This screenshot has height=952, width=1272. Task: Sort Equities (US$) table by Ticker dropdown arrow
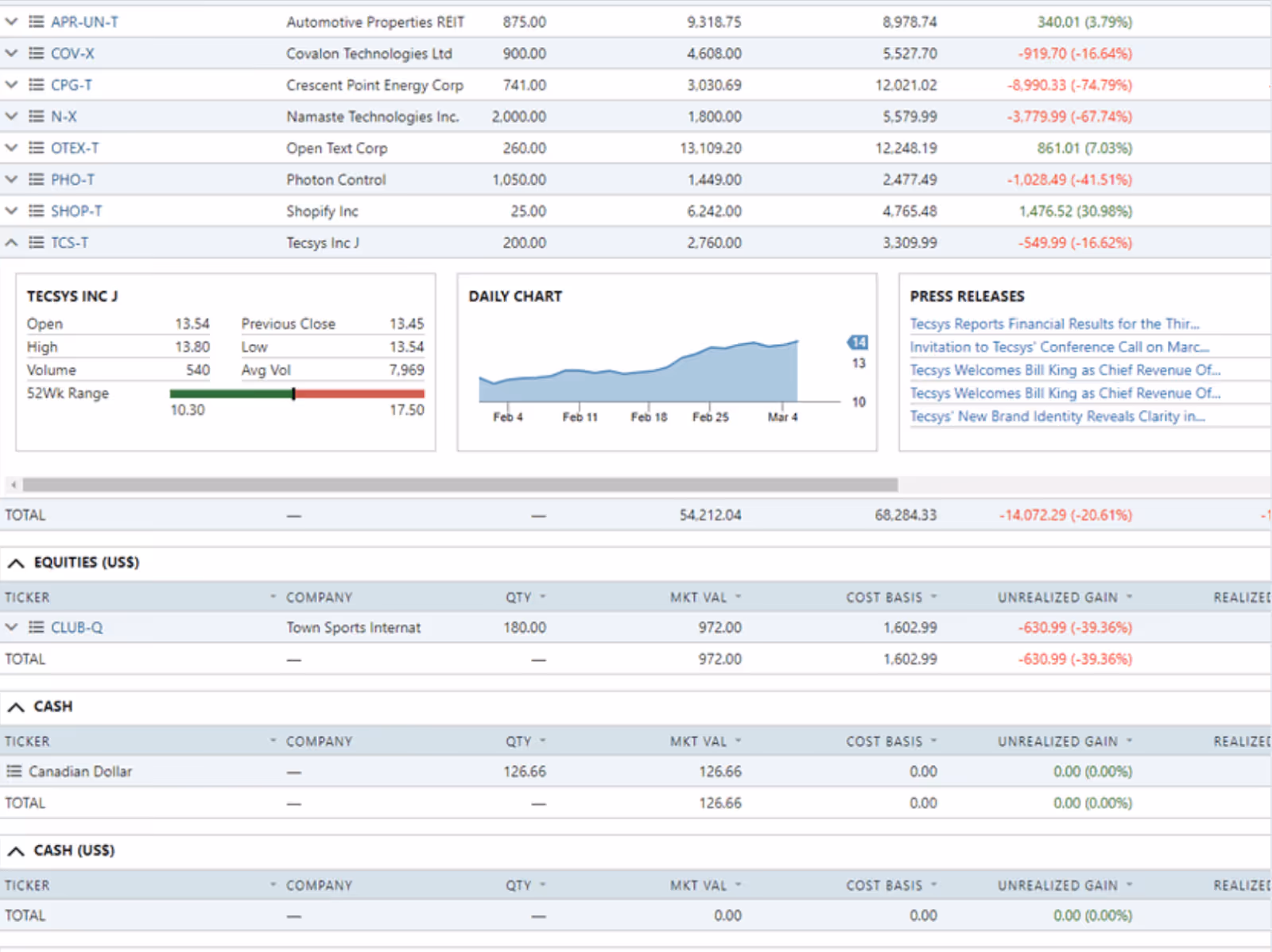(273, 597)
